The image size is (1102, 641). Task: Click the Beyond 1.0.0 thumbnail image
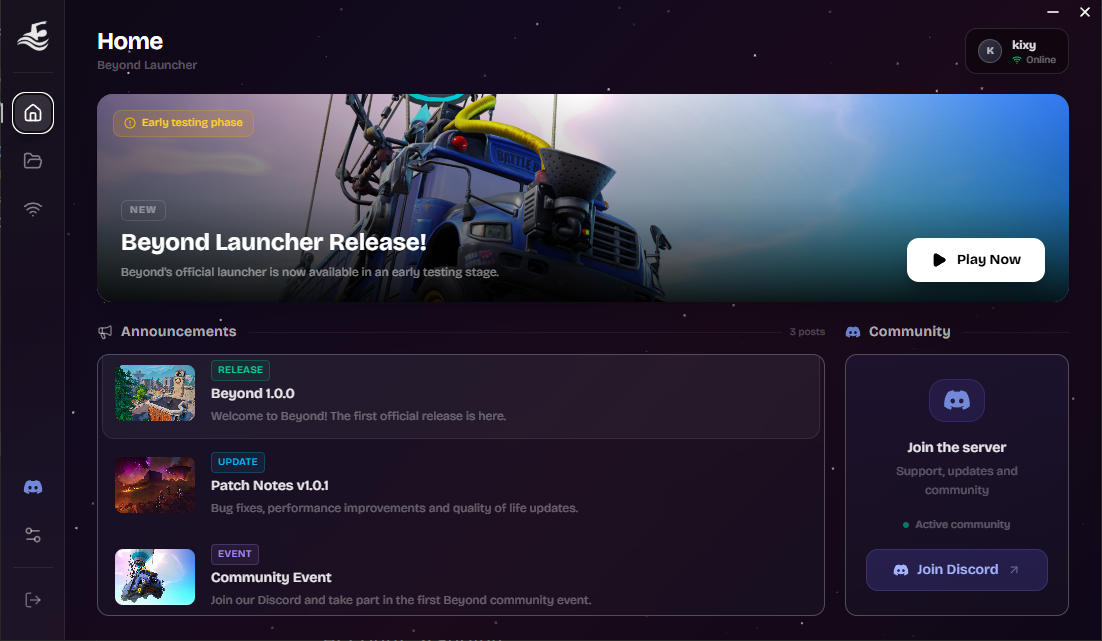tap(155, 393)
